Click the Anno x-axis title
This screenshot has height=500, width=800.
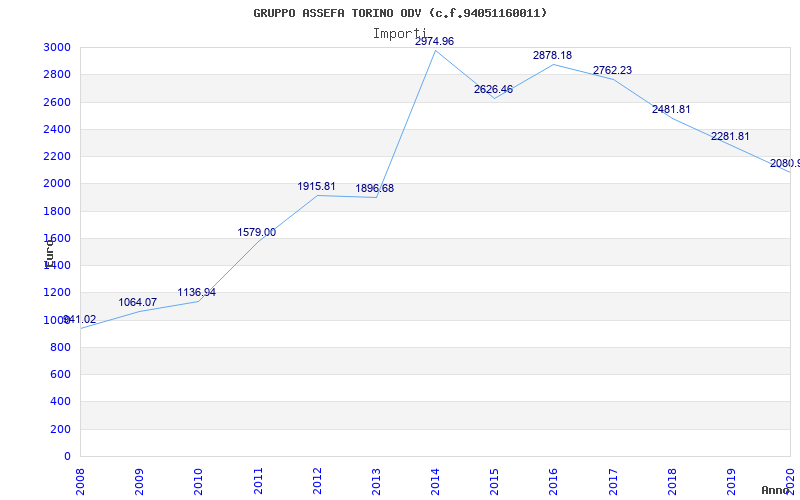pyautogui.click(x=776, y=490)
